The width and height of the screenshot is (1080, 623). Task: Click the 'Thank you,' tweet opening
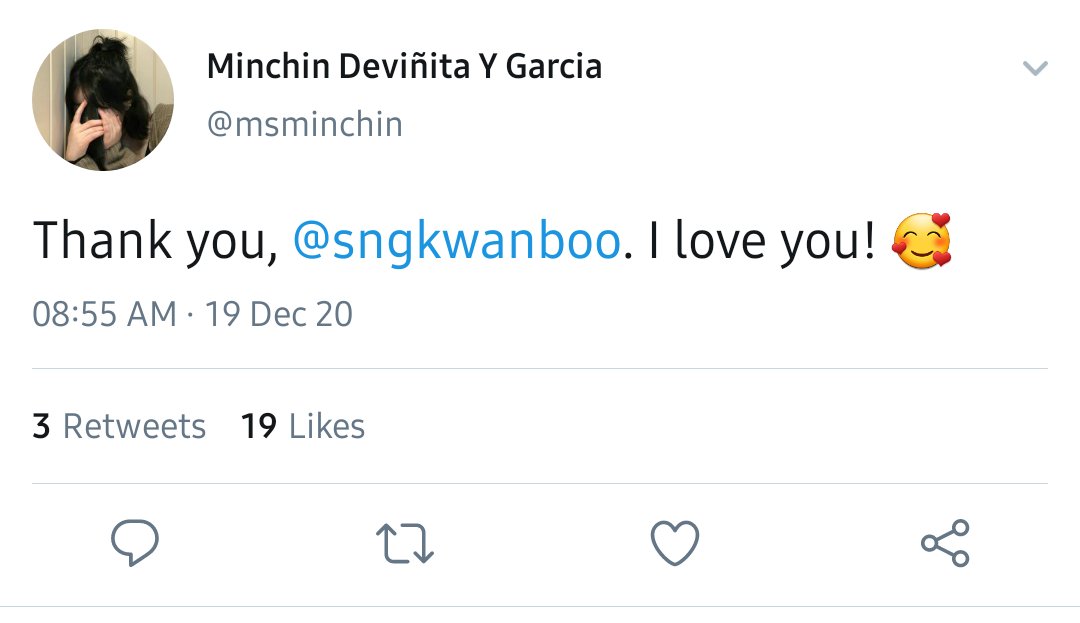point(156,241)
